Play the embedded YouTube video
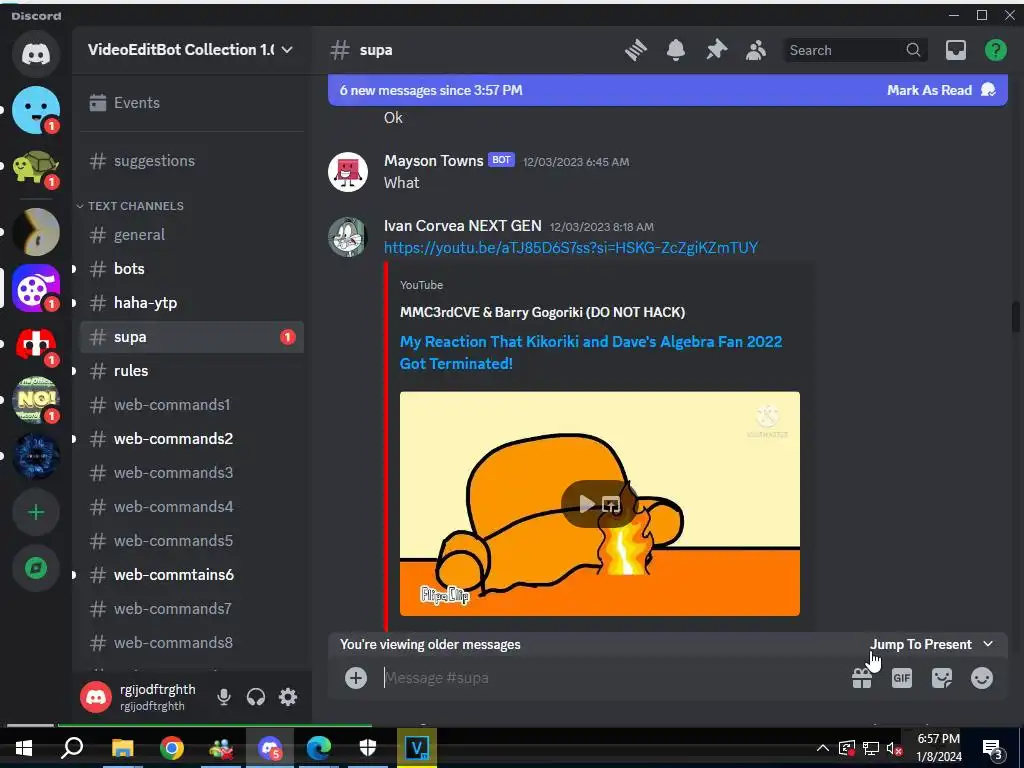The width and height of the screenshot is (1024, 768). pos(586,504)
